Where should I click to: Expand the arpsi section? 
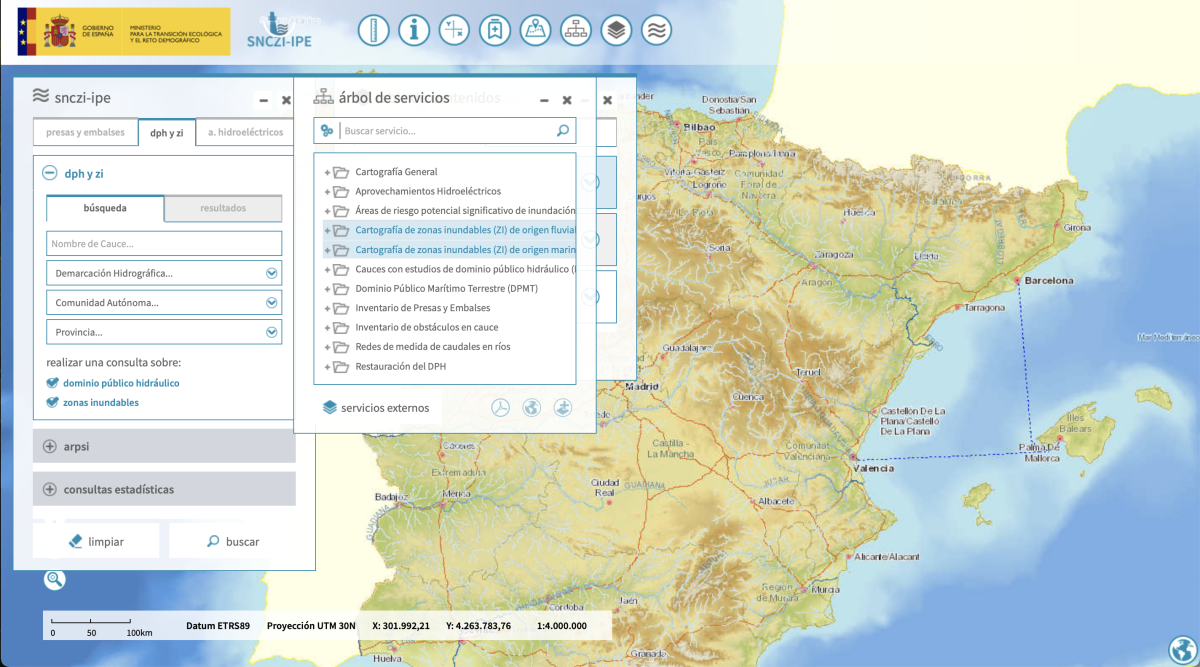click(50, 446)
